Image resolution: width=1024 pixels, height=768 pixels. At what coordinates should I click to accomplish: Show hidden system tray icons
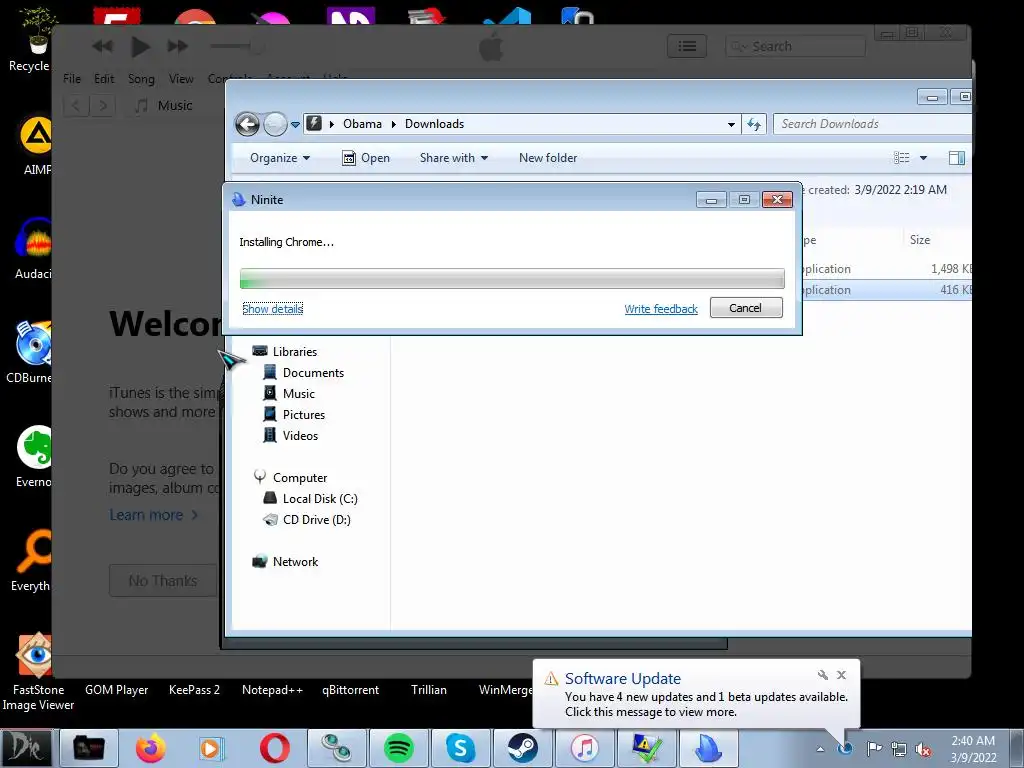pos(820,749)
